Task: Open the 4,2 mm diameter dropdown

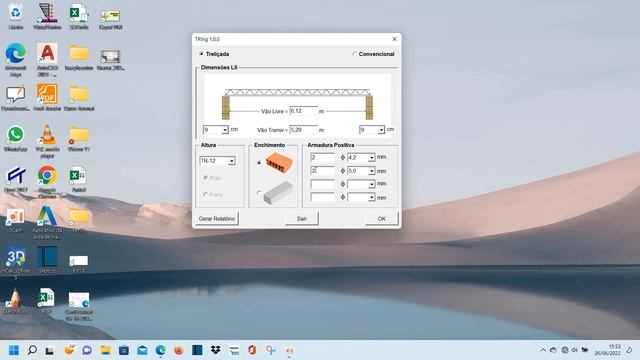Action: point(371,158)
